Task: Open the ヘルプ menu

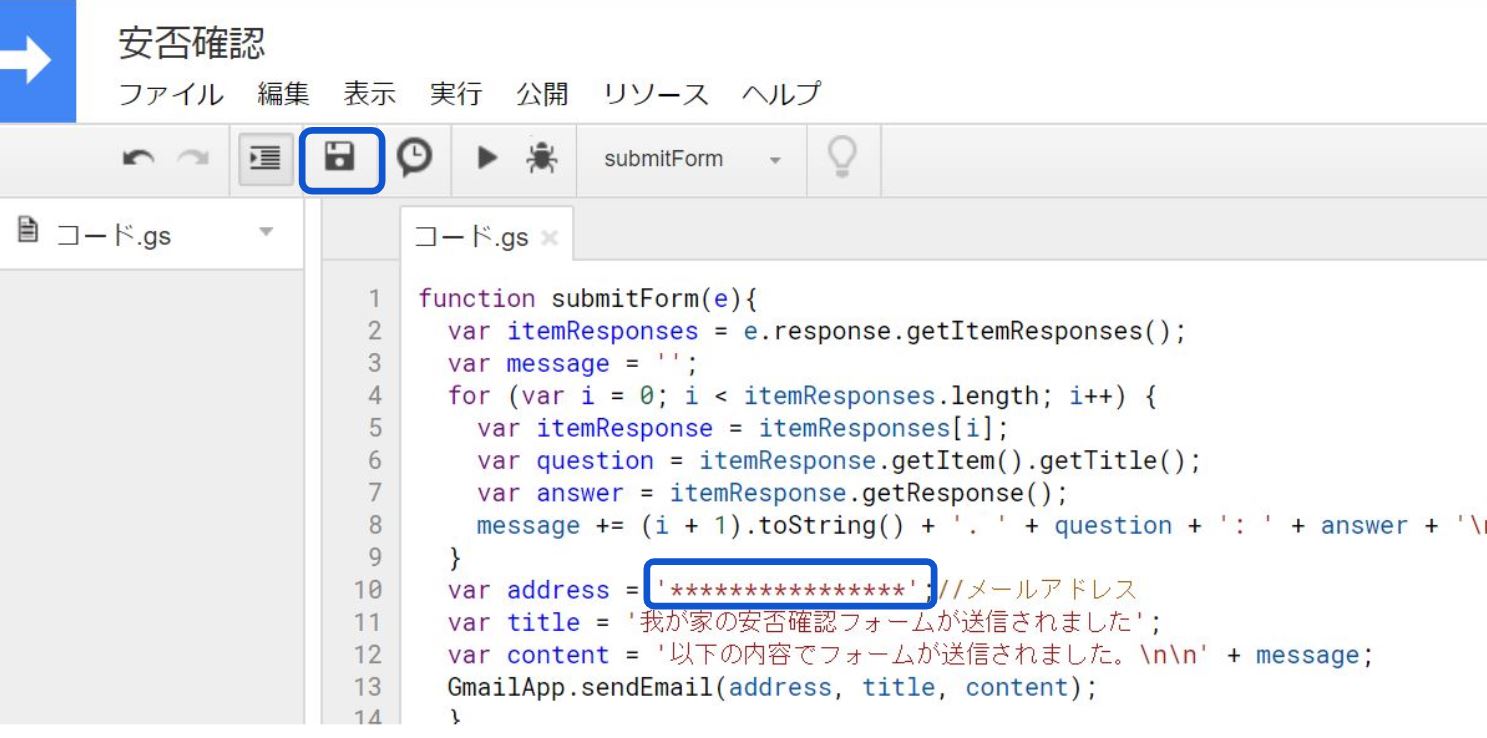Action: pos(781,94)
